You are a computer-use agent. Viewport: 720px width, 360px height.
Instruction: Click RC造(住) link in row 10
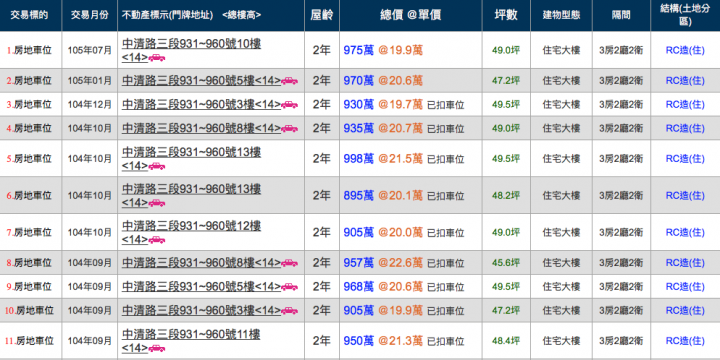pyautogui.click(x=685, y=310)
